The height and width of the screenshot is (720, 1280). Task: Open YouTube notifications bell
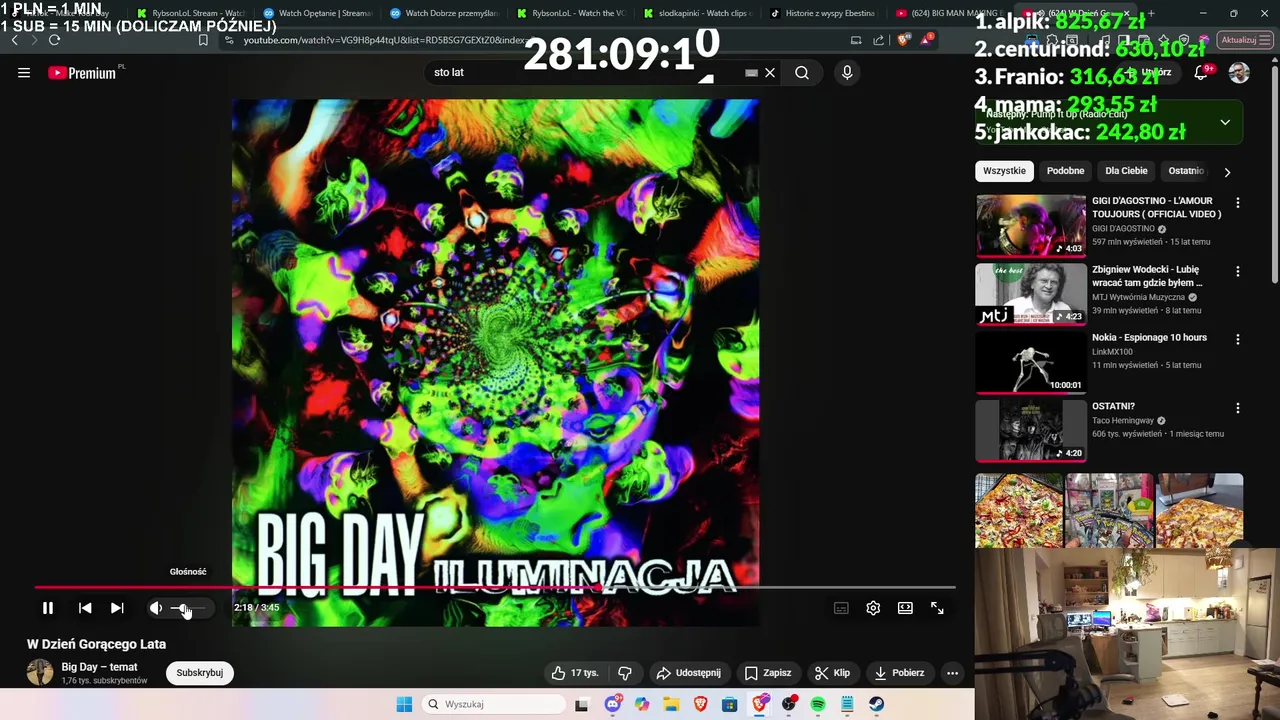[x=1201, y=73]
